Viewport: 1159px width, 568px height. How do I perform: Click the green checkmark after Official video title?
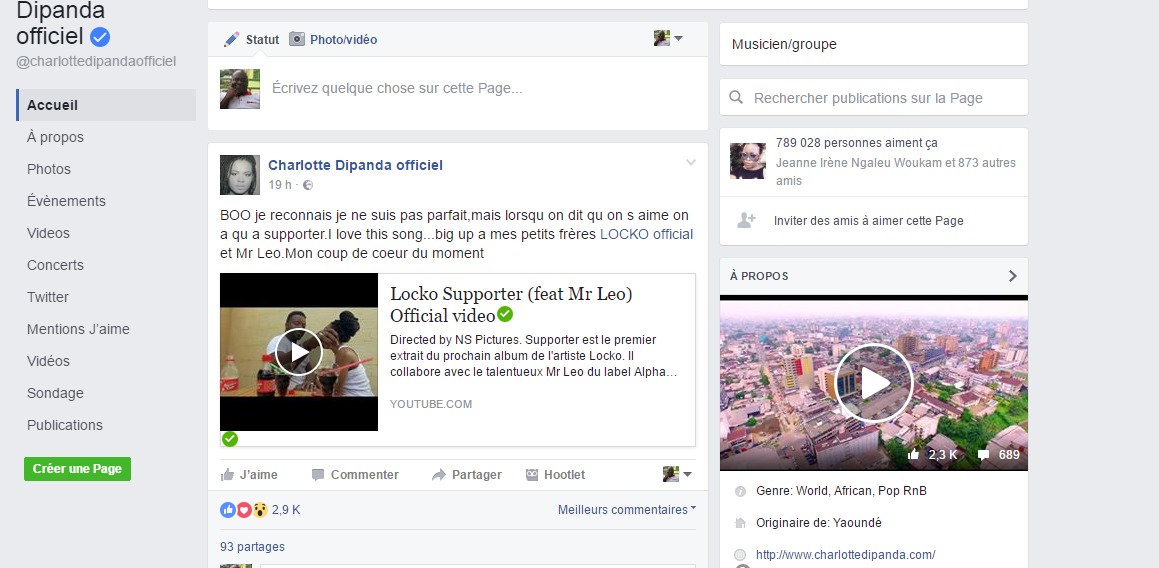(505, 315)
